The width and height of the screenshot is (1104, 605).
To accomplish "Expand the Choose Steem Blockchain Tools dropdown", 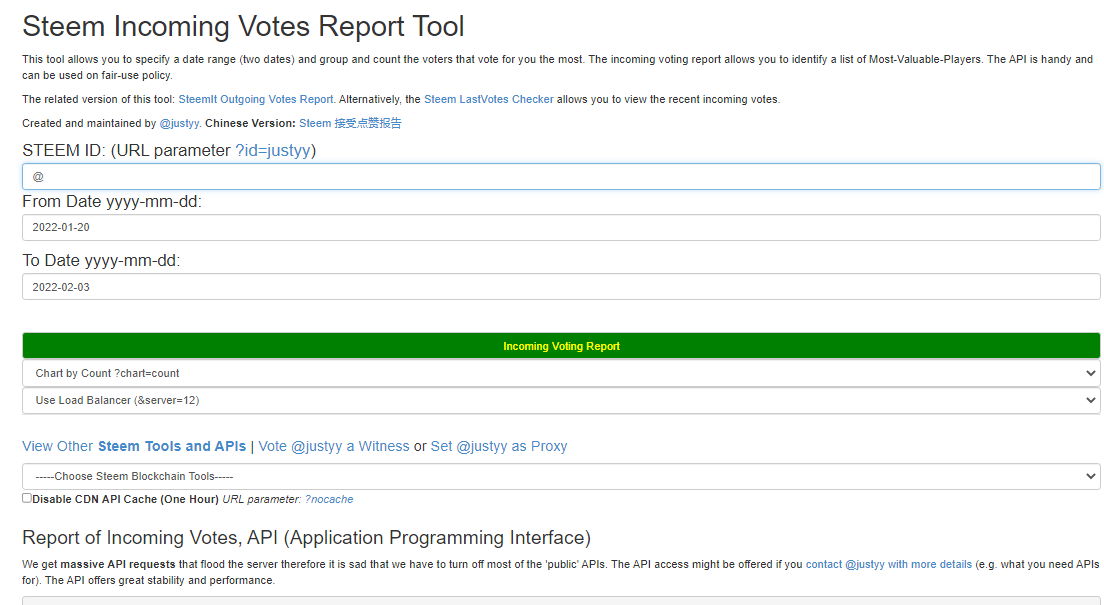I will coord(561,476).
